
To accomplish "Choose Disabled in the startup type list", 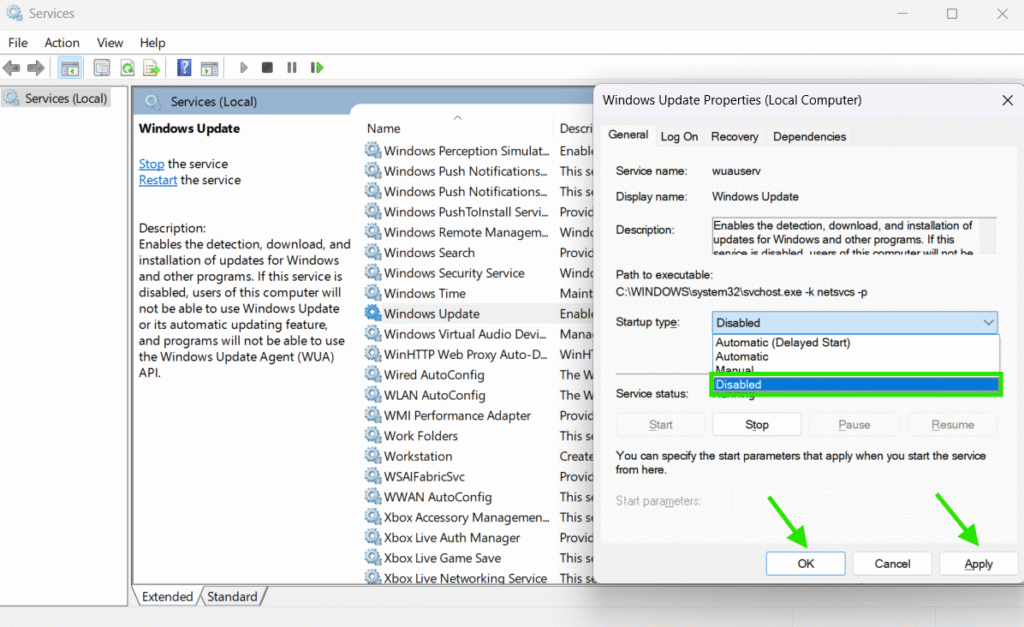I will click(854, 384).
